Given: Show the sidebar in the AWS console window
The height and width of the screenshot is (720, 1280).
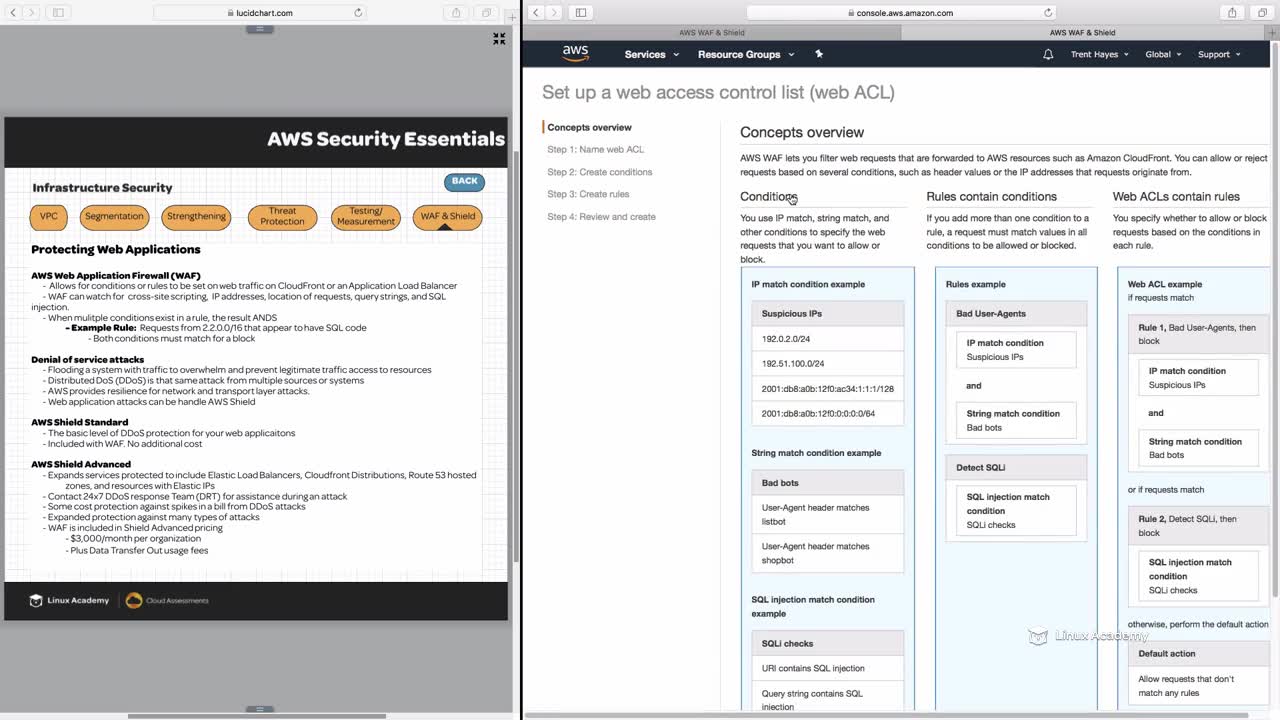Looking at the screenshot, I should pyautogui.click(x=581, y=13).
